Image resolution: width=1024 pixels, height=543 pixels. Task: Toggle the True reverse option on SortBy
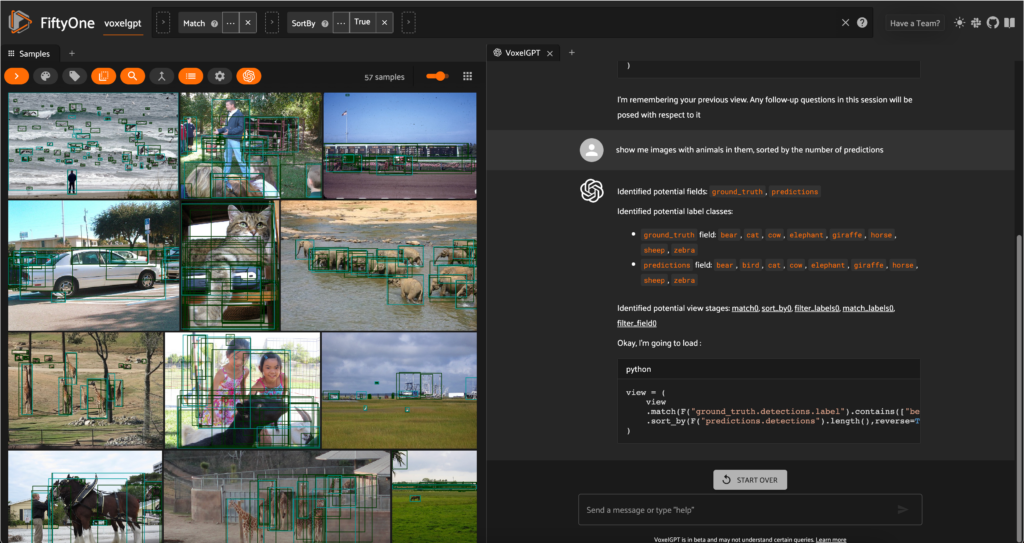pyautogui.click(x=362, y=22)
